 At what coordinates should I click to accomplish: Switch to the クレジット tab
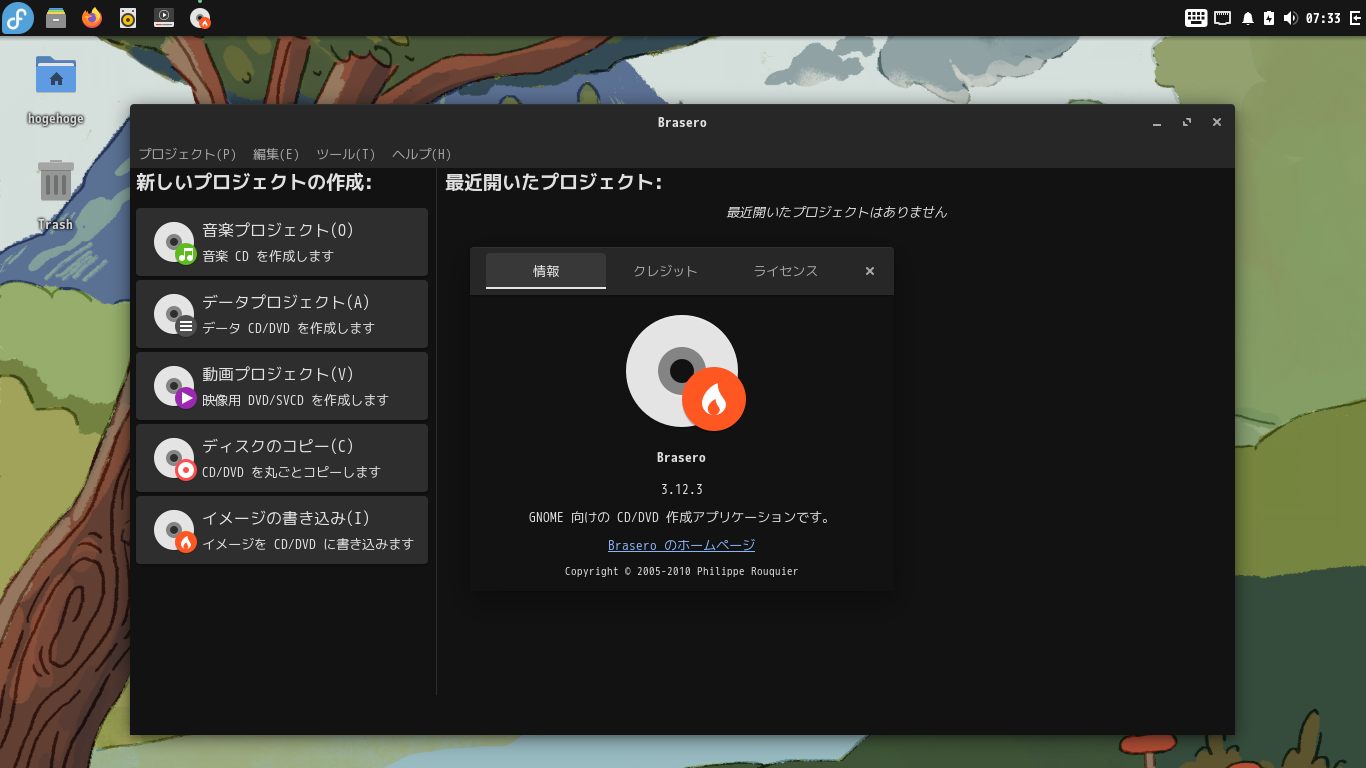coord(666,271)
